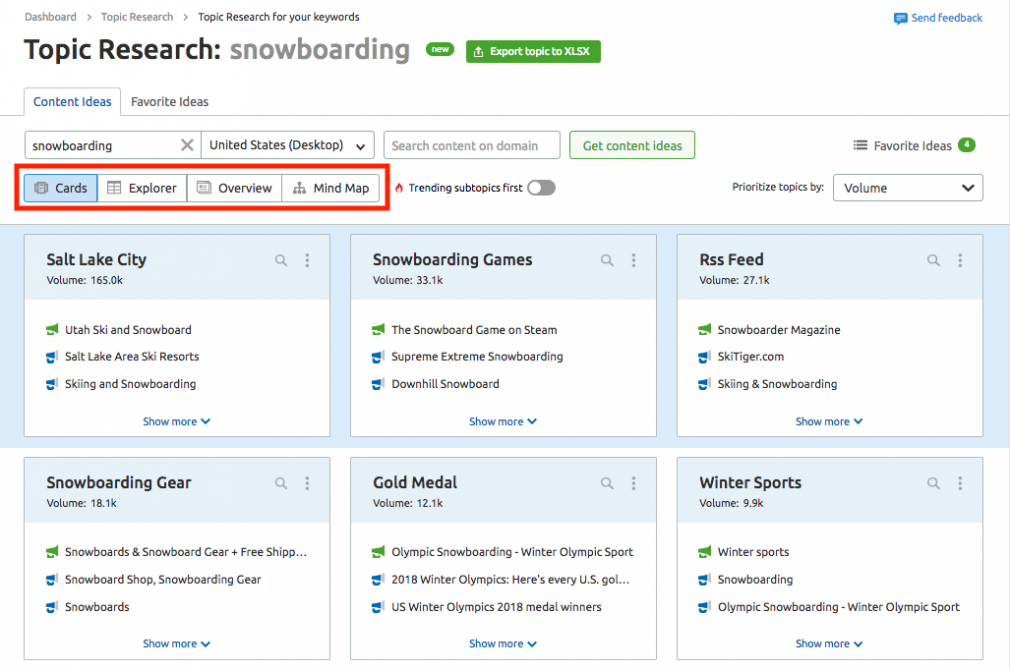Click Export topic to XLSX button
This screenshot has width=1010, height=669.
tap(533, 52)
